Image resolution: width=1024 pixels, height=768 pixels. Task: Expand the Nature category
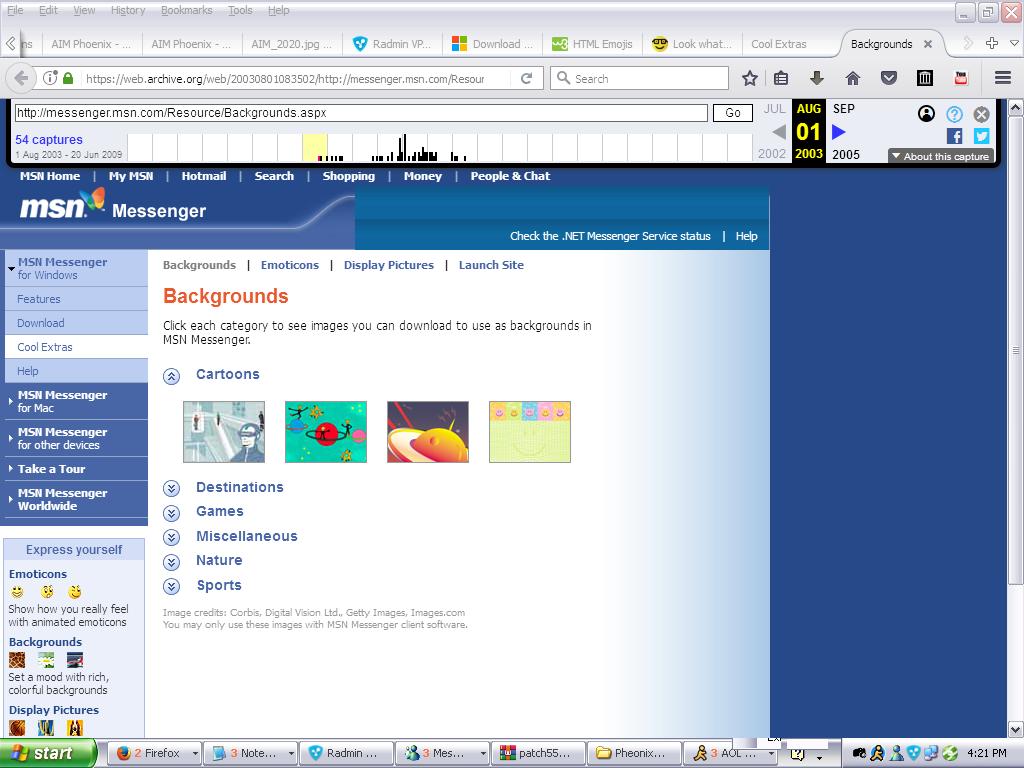171,562
